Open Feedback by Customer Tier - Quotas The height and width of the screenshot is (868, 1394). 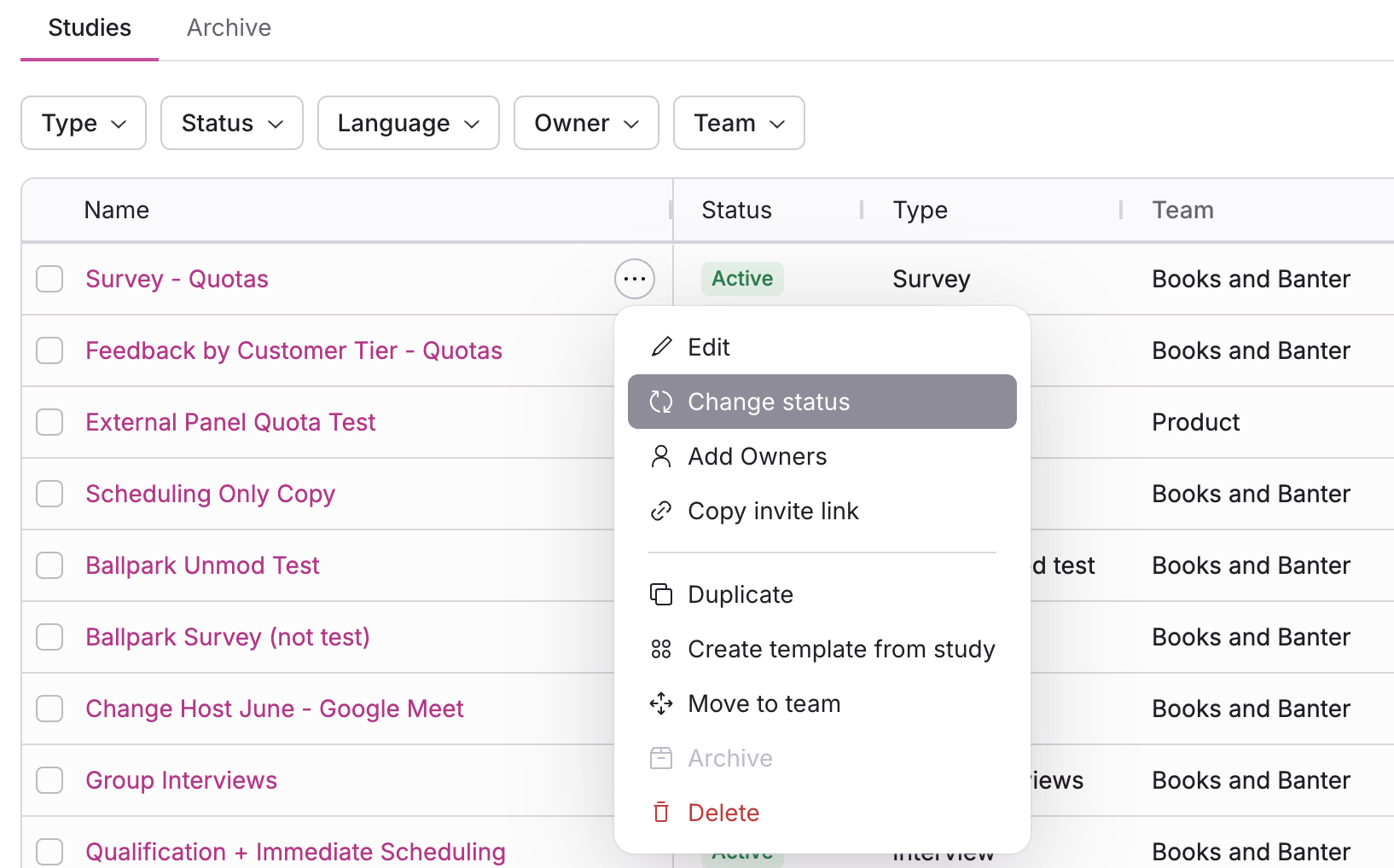293,350
